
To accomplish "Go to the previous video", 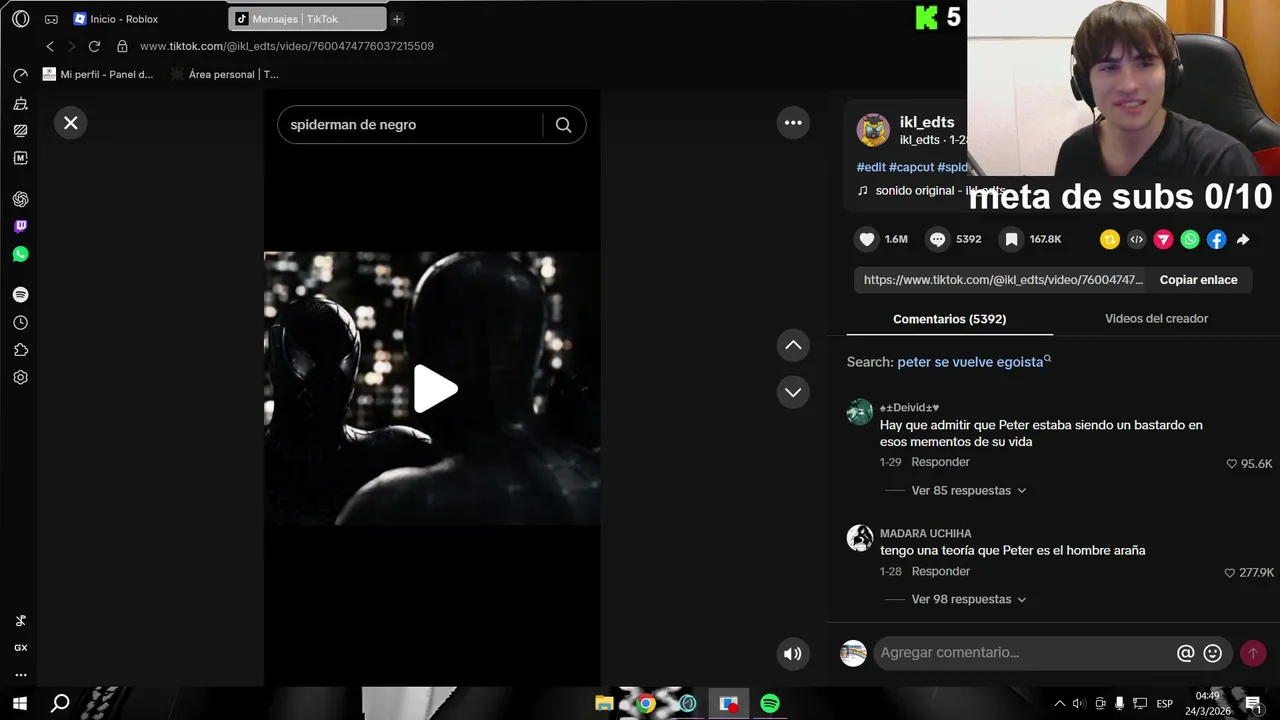I will click(x=793, y=345).
